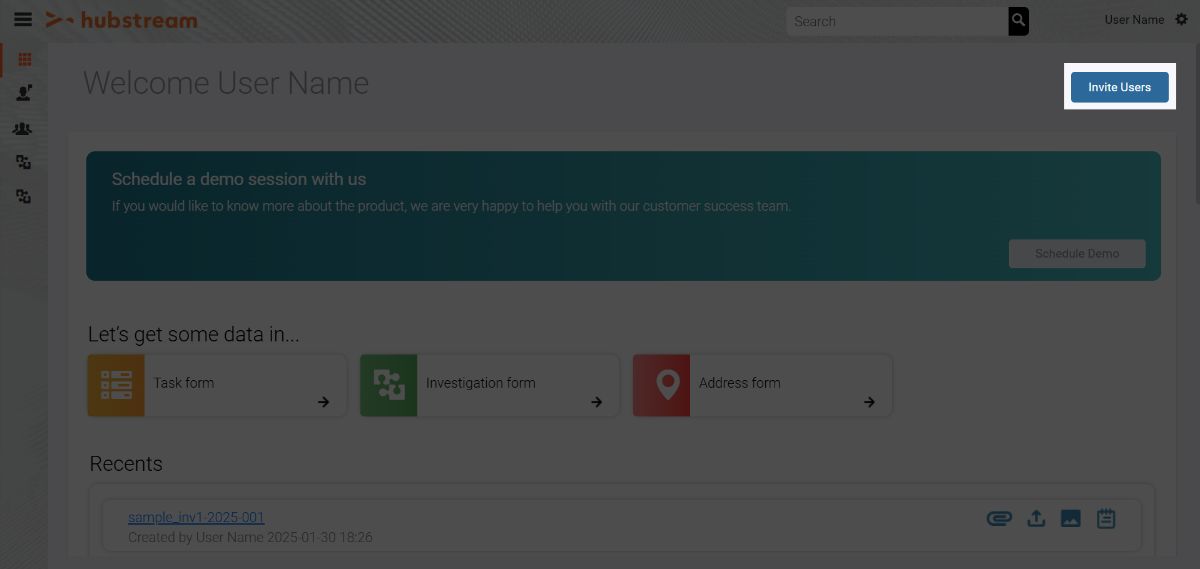Open the user group icon in sidebar
1200x569 pixels.
[23, 129]
